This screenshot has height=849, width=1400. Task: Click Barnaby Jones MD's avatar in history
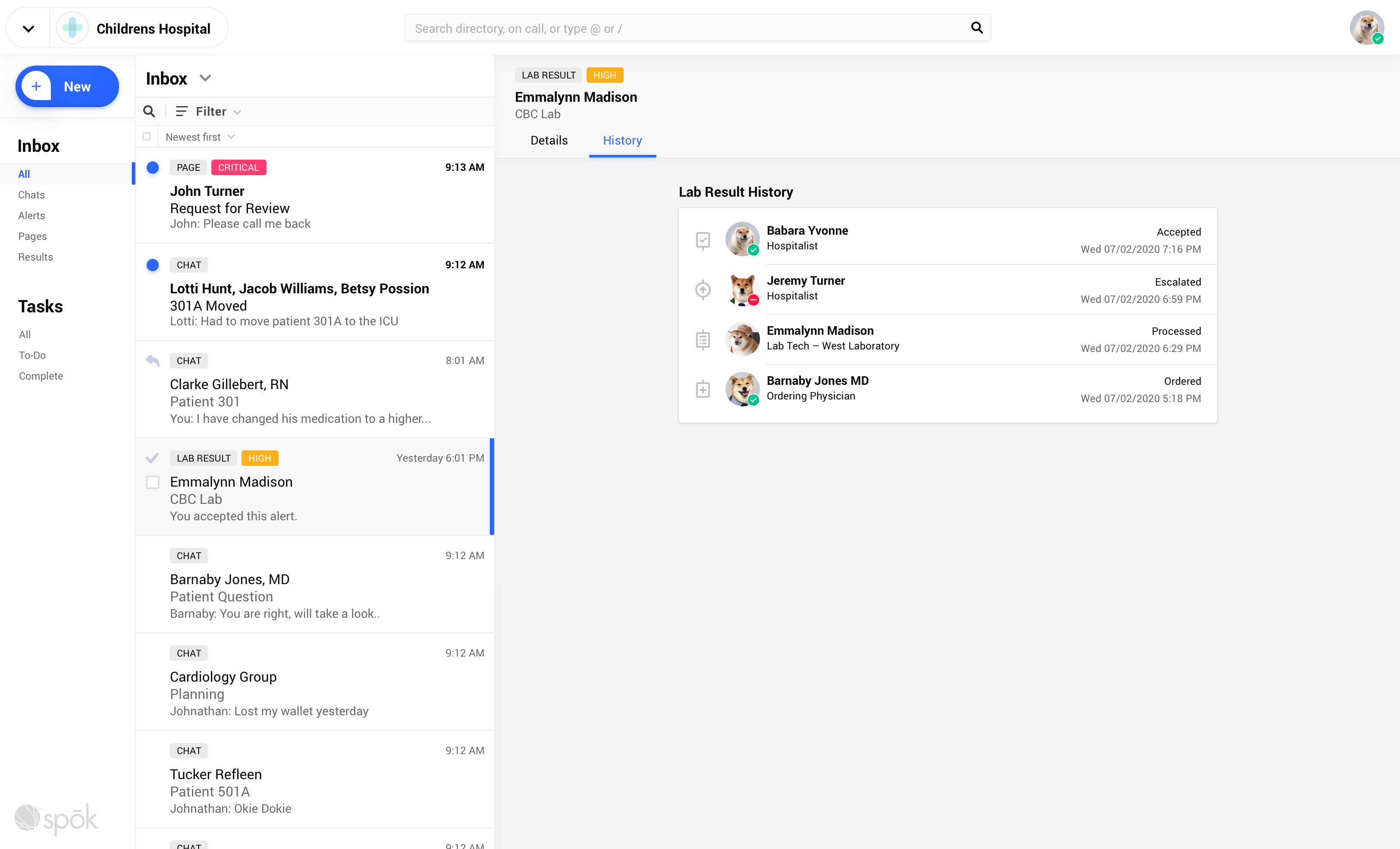(x=742, y=389)
